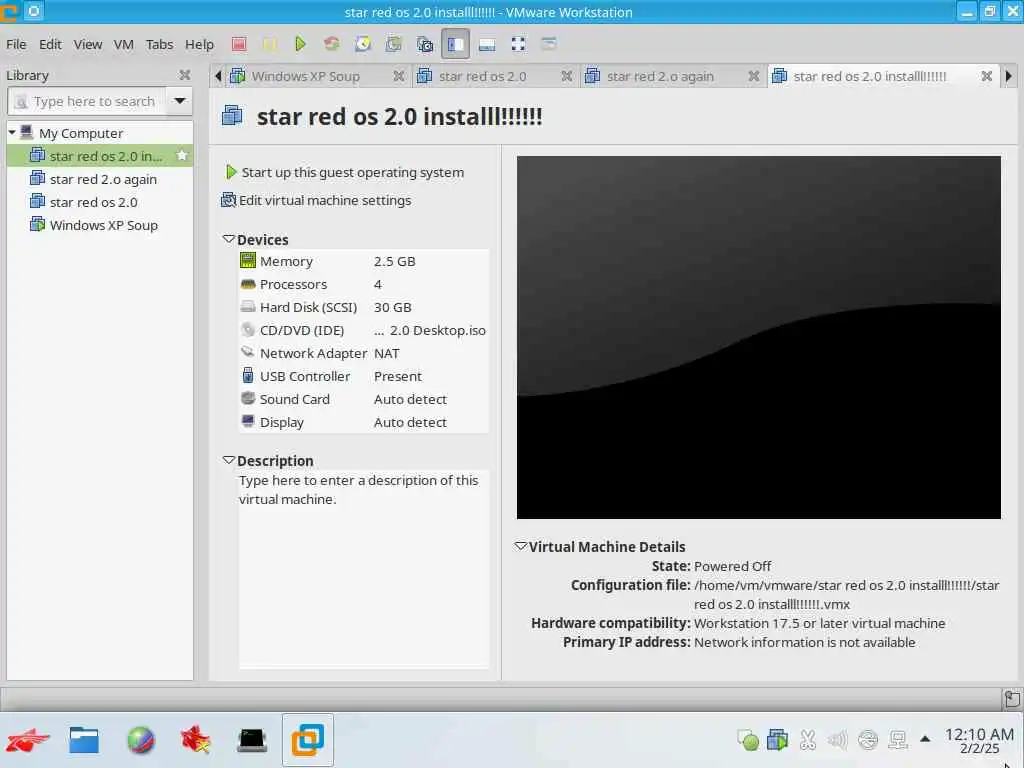1024x768 pixels.
Task: Close the star red os 2.0 installl!!!!!!! tab
Action: pyautogui.click(x=987, y=76)
